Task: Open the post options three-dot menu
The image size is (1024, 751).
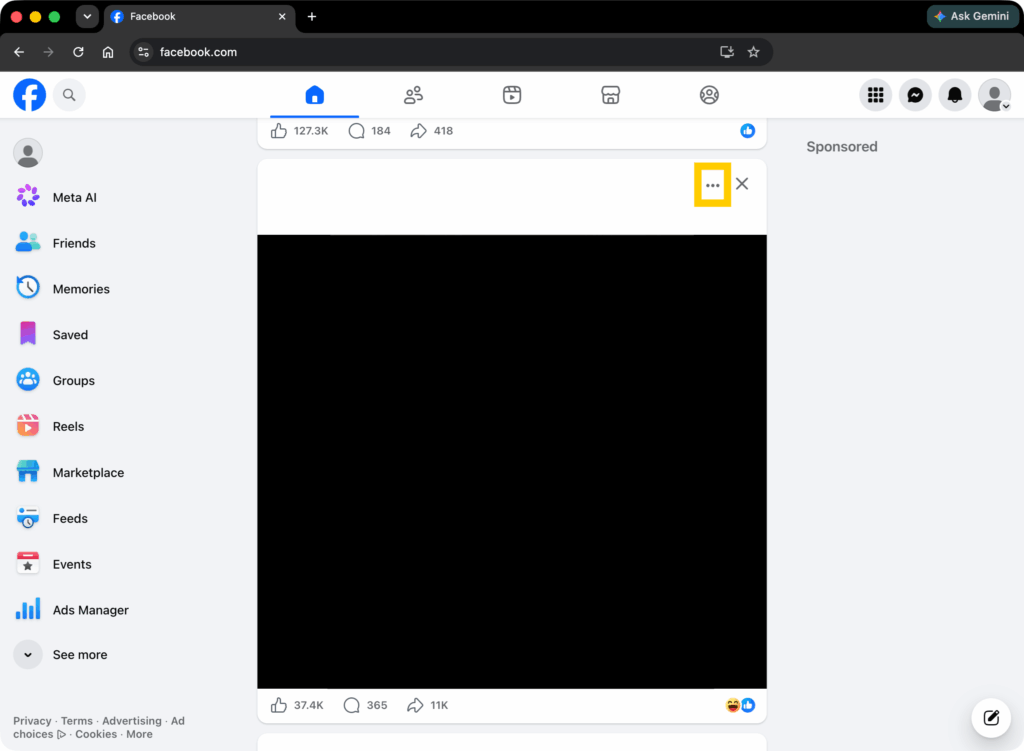Action: (712, 185)
